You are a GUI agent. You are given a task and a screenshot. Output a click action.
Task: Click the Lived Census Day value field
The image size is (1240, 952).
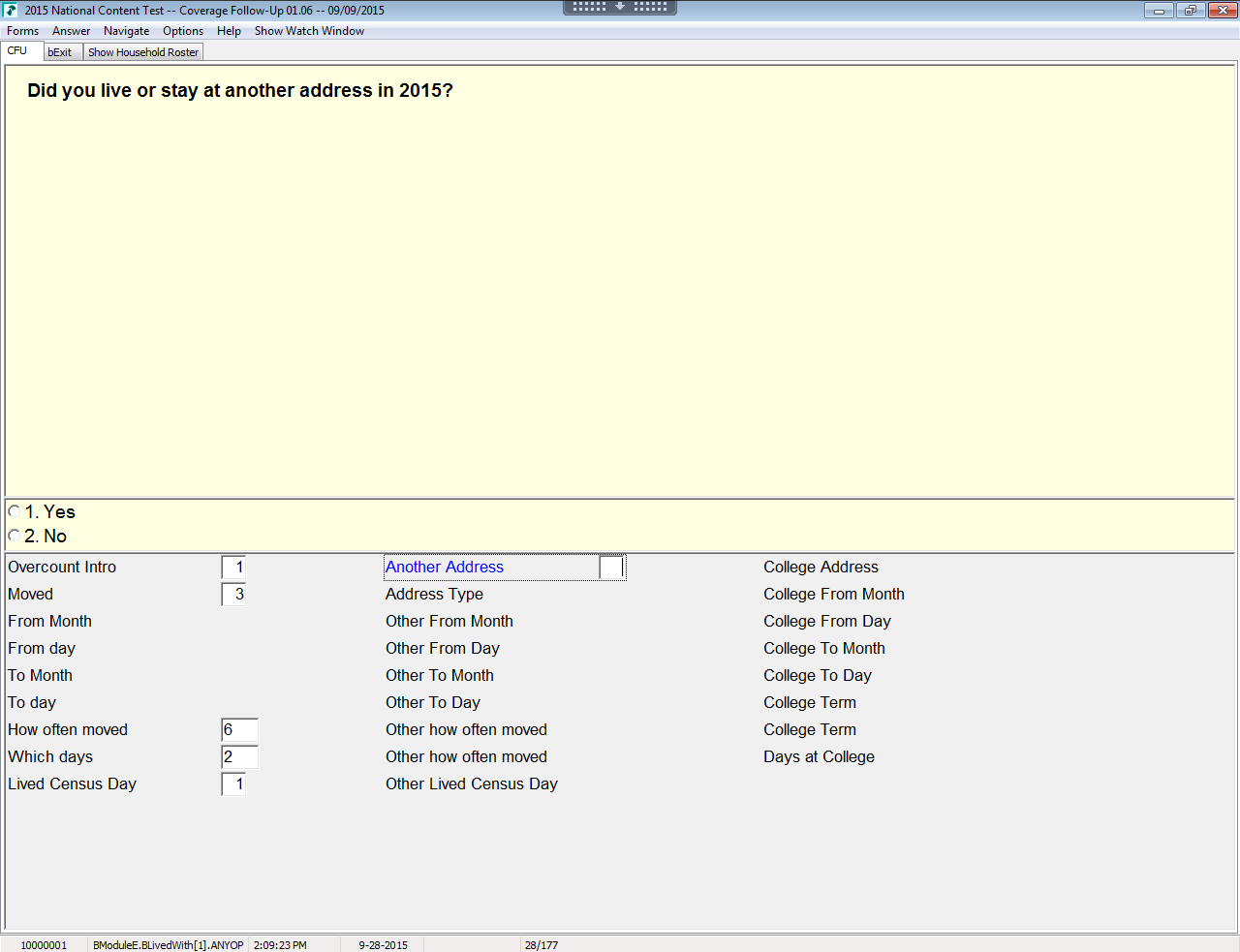[233, 784]
